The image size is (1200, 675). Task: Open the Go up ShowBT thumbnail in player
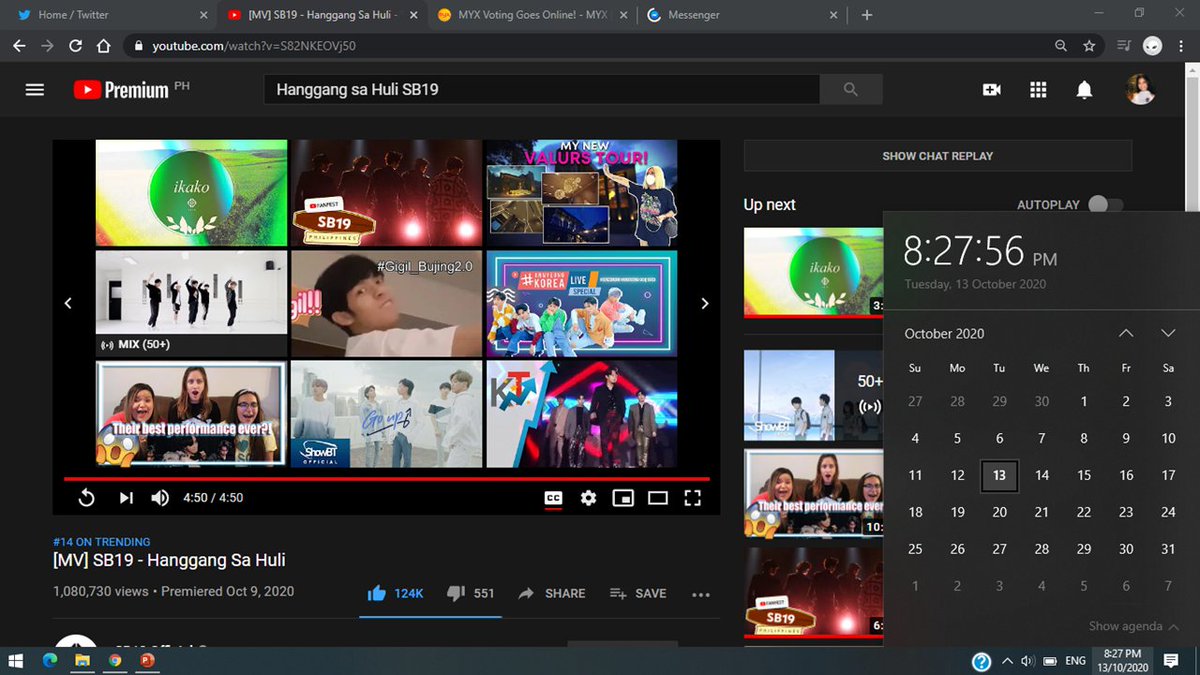[x=386, y=414]
